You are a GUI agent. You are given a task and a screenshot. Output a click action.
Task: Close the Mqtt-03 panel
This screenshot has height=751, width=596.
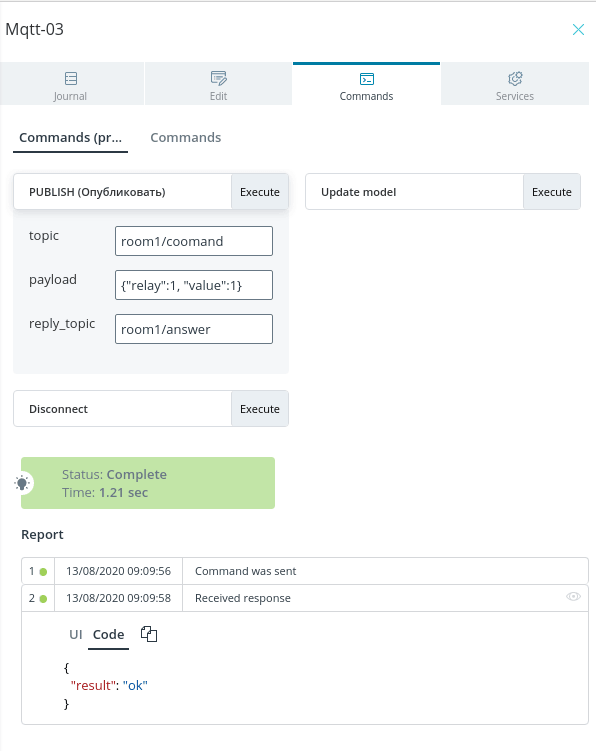[578, 30]
